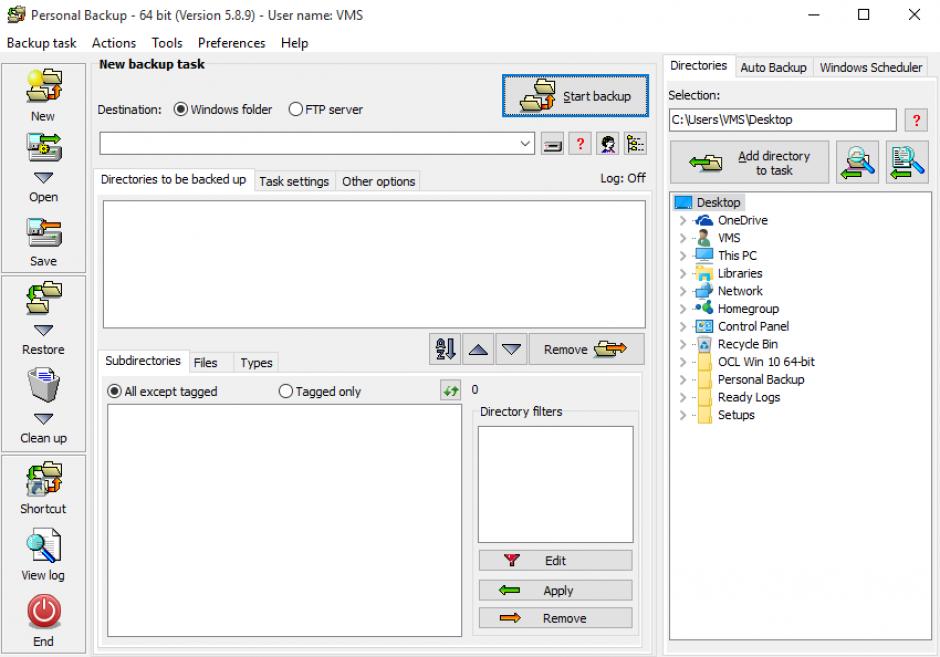Click the Shortcut icon in sidebar
The width and height of the screenshot is (940, 657).
tap(44, 478)
